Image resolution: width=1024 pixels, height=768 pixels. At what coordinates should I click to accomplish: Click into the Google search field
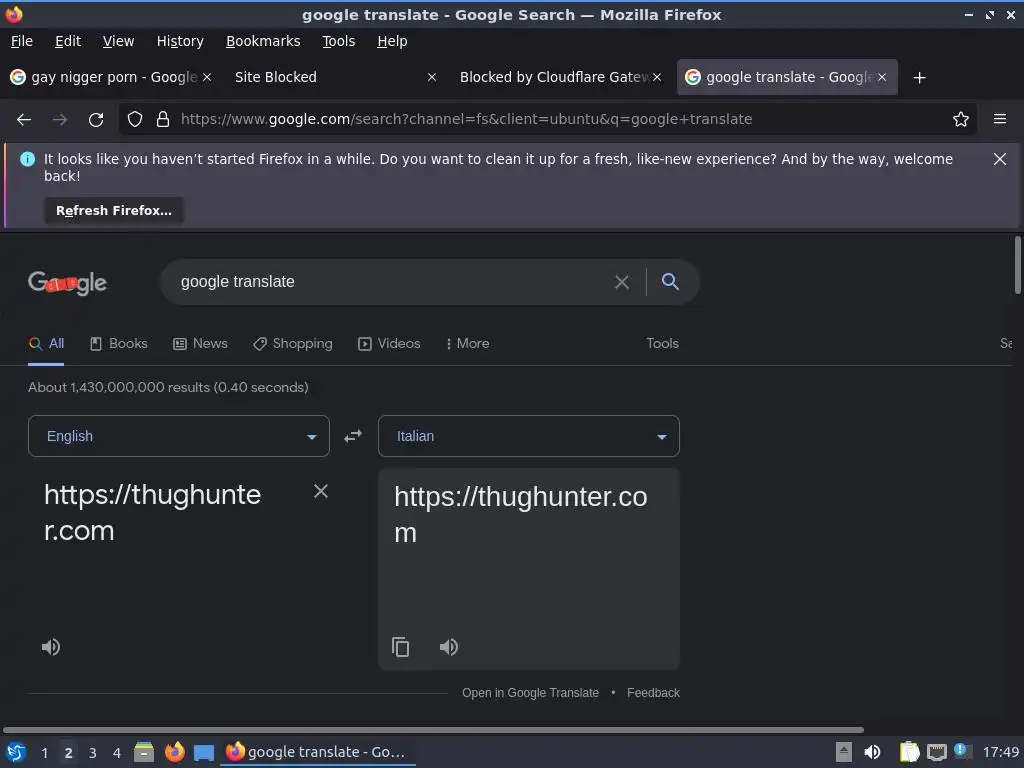click(x=392, y=282)
